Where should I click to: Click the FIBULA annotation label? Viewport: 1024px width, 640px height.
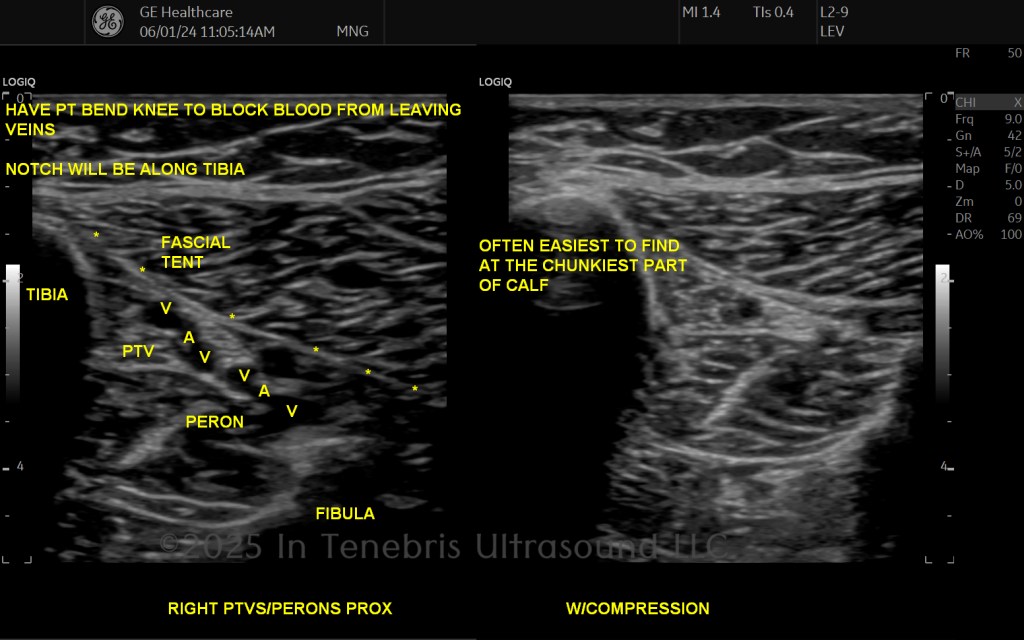click(345, 514)
